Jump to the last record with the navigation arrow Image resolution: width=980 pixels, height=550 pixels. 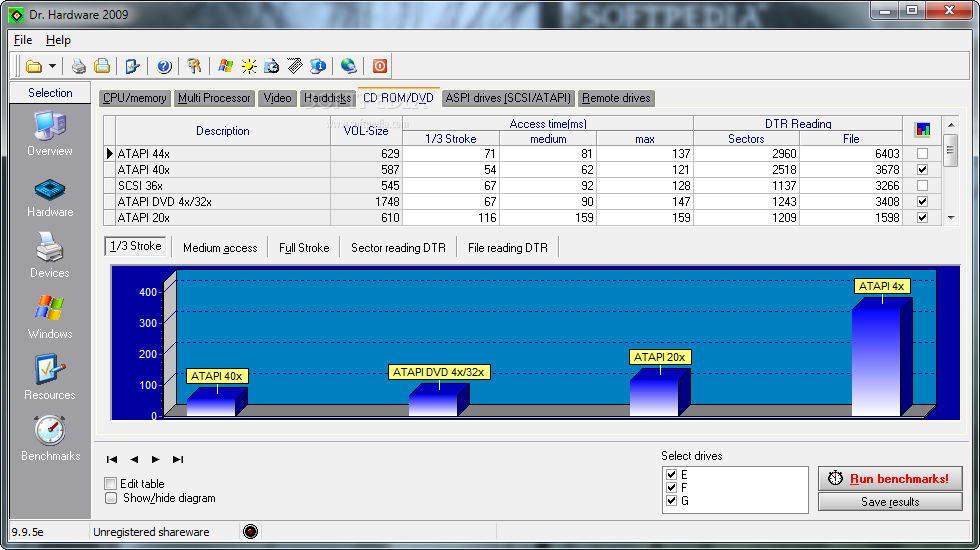(178, 459)
